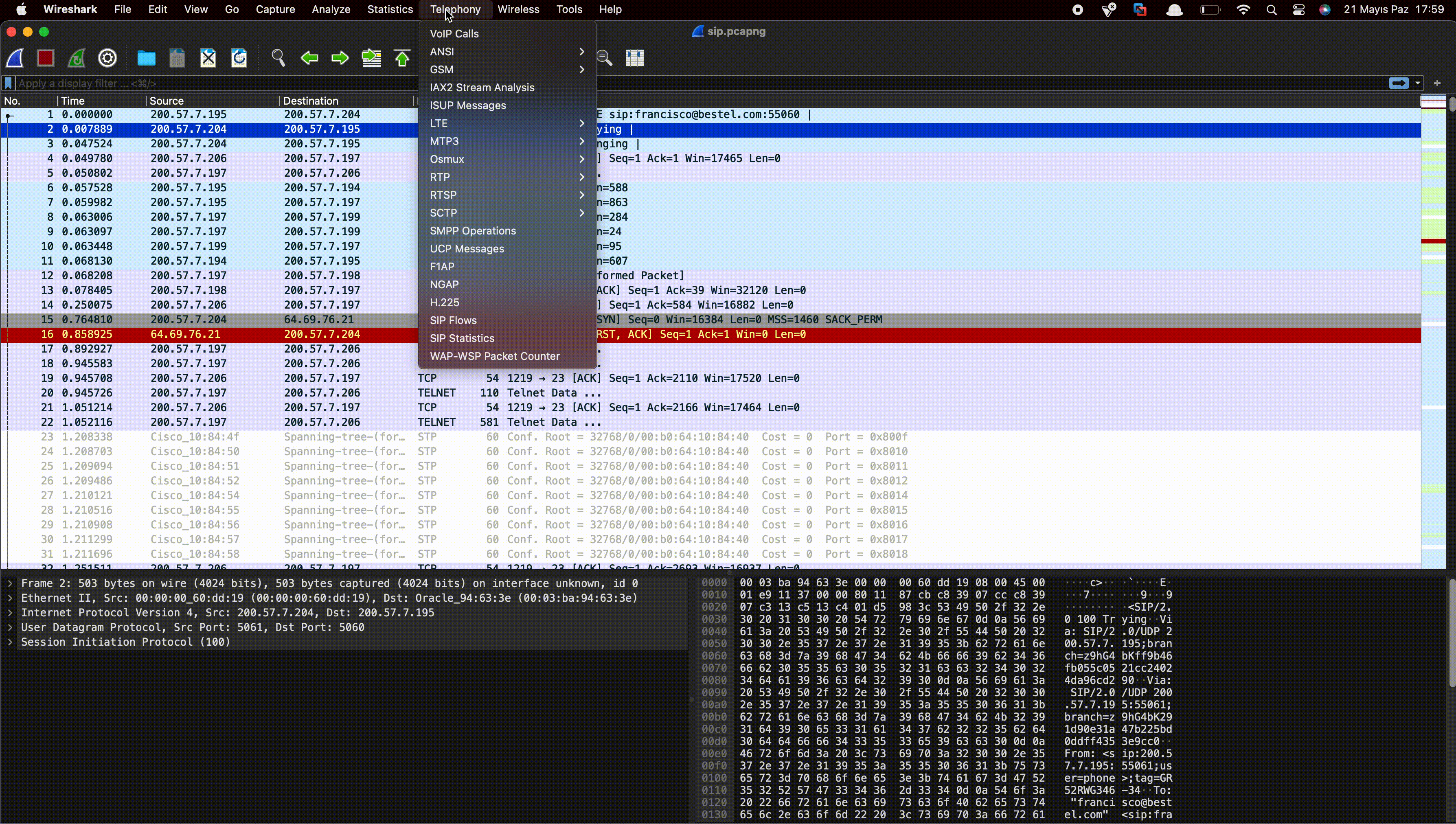1456x824 pixels.
Task: Find a packet with the magnifier icon
Action: [x=278, y=58]
